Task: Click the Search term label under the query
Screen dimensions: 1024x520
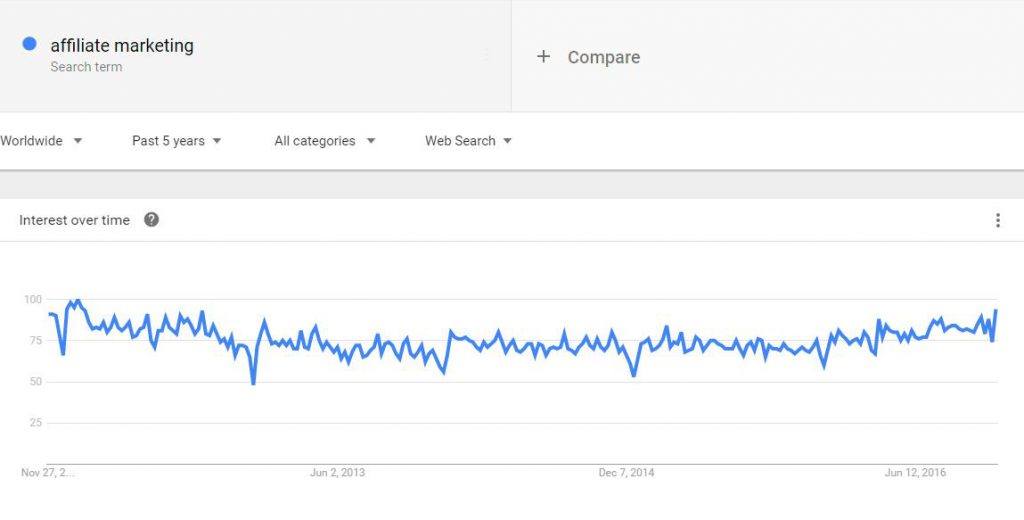Action: click(86, 67)
